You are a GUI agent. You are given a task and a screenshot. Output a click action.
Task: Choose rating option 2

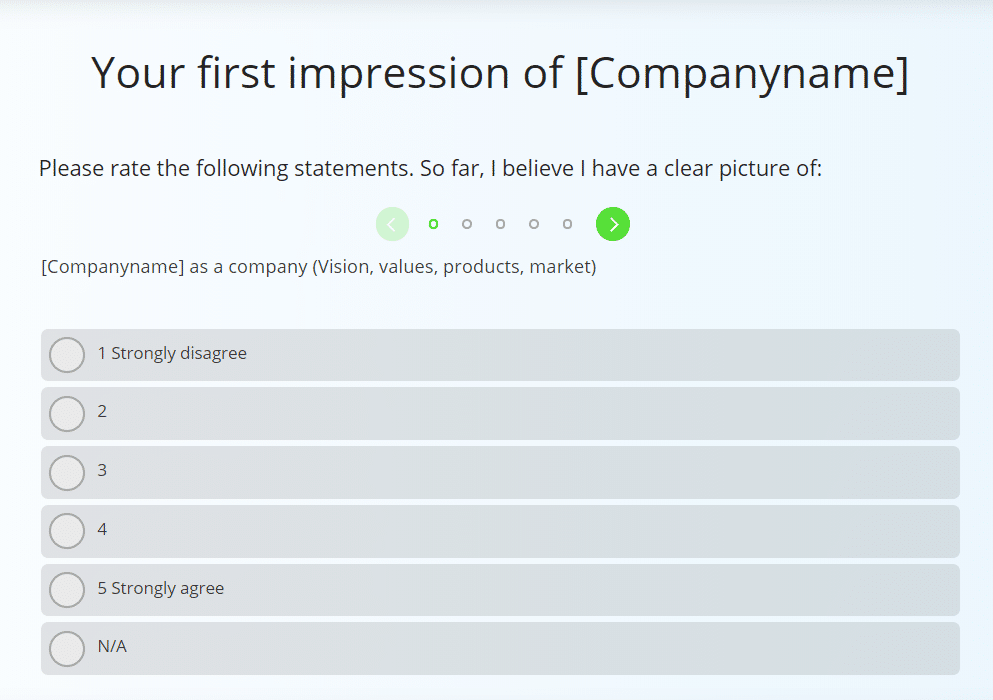pyautogui.click(x=66, y=413)
